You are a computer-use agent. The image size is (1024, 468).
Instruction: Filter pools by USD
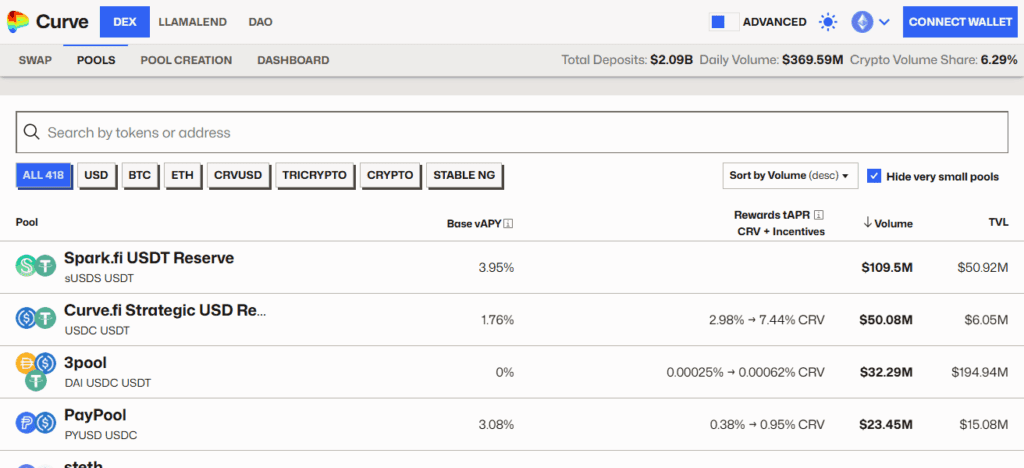click(x=96, y=176)
